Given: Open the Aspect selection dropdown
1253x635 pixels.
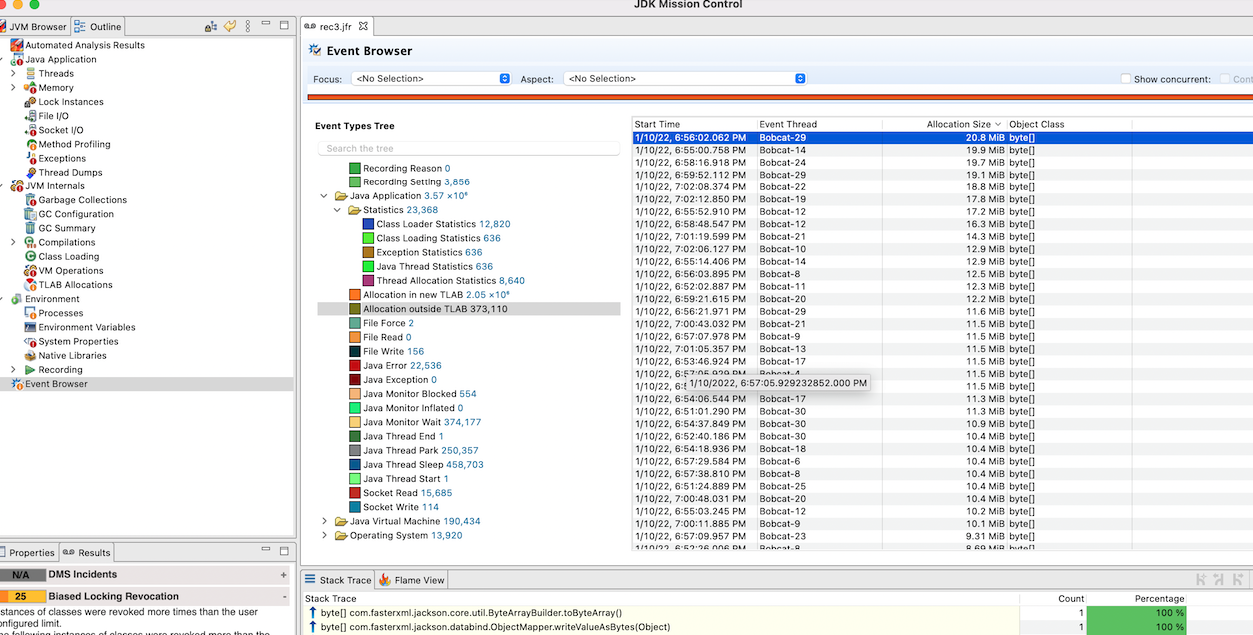Looking at the screenshot, I should [686, 78].
